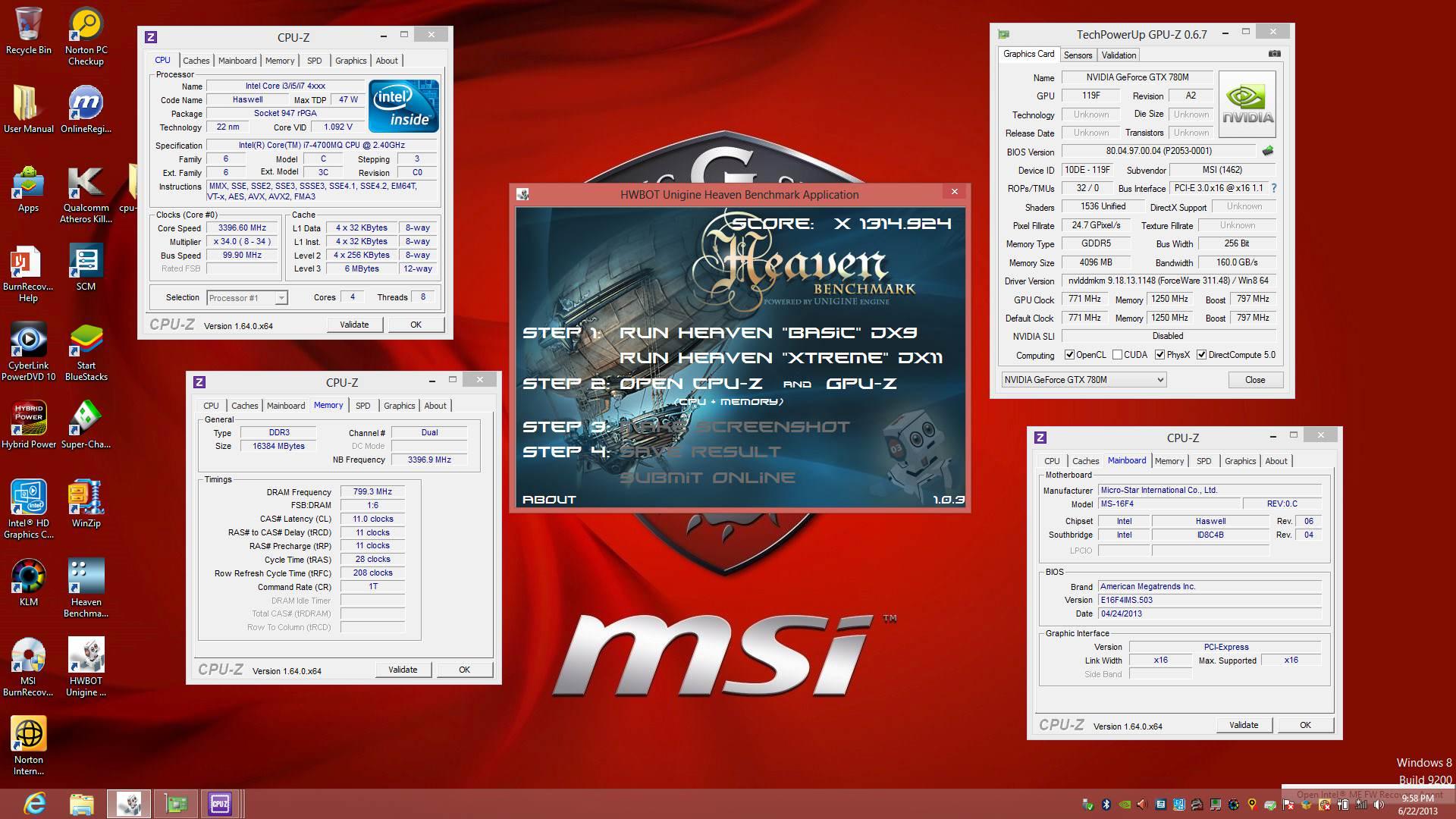This screenshot has width=1456, height=819.
Task: Open the network signal tray icon
Action: tap(1361, 805)
